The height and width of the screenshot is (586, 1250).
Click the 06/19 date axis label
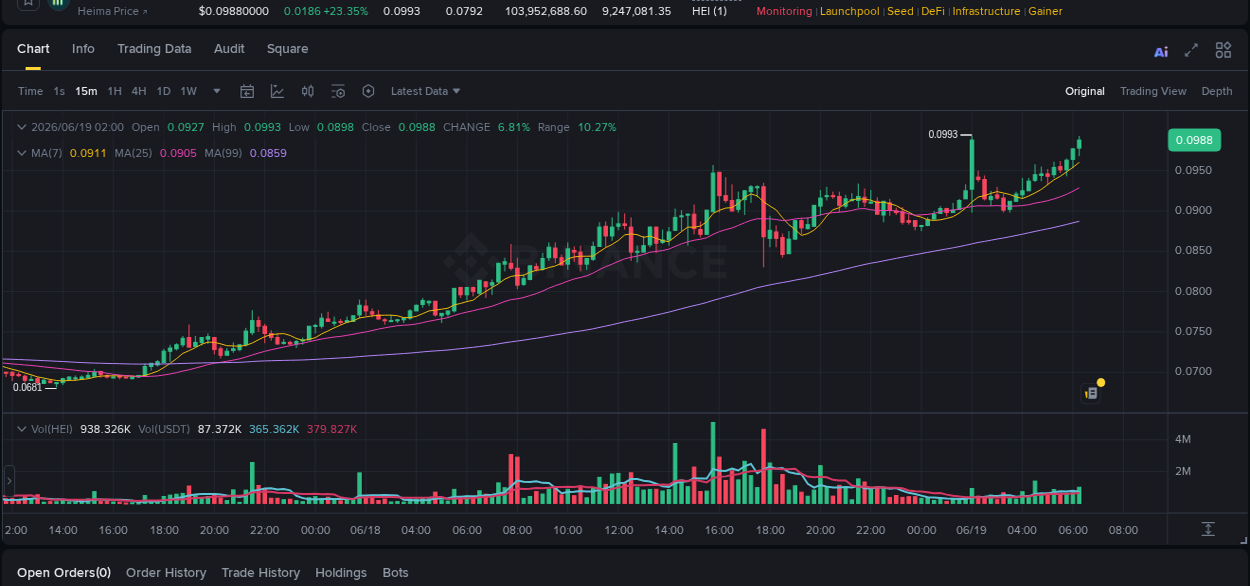pos(971,530)
